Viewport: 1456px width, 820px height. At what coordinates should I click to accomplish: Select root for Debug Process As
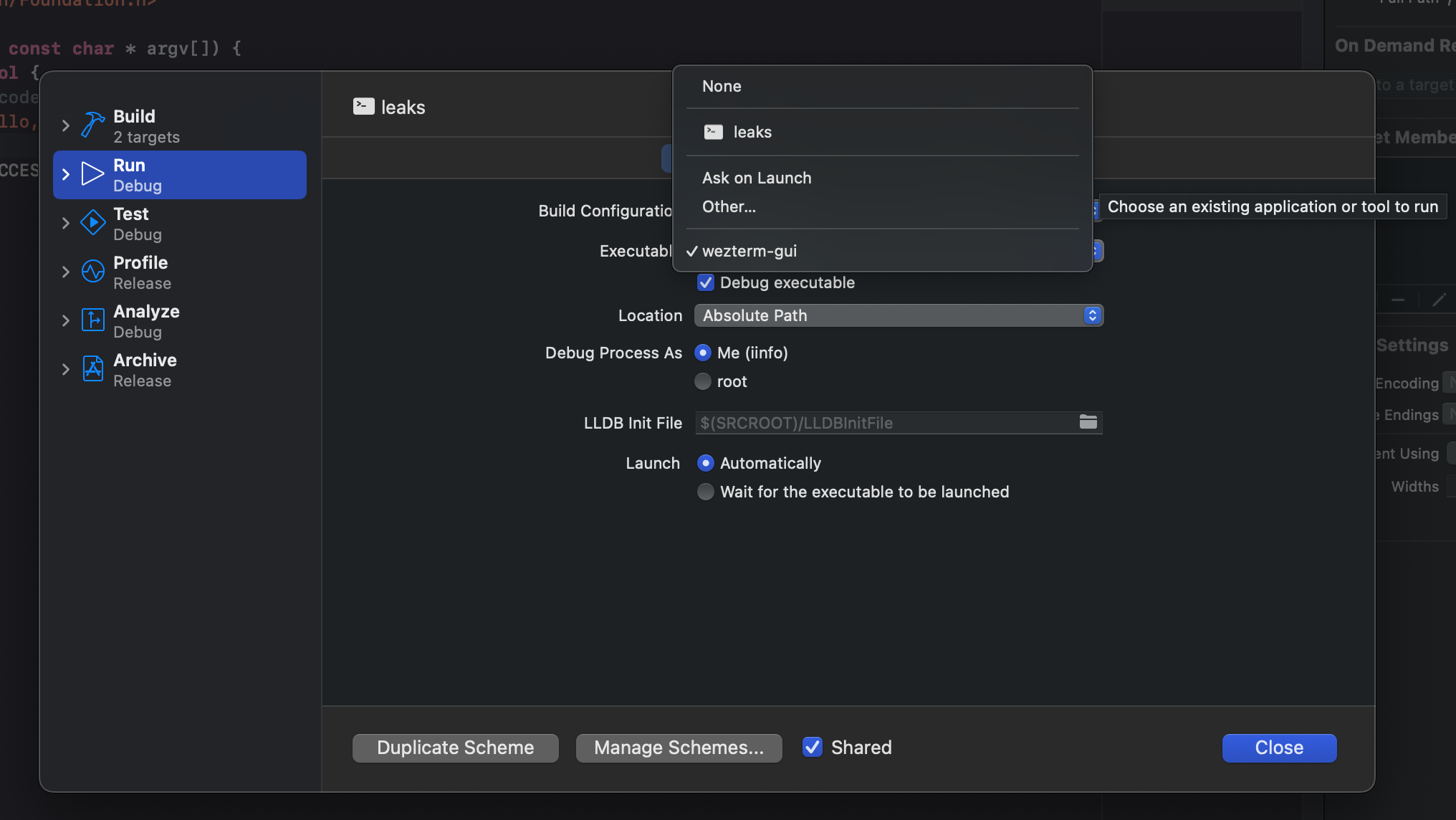[703, 381]
